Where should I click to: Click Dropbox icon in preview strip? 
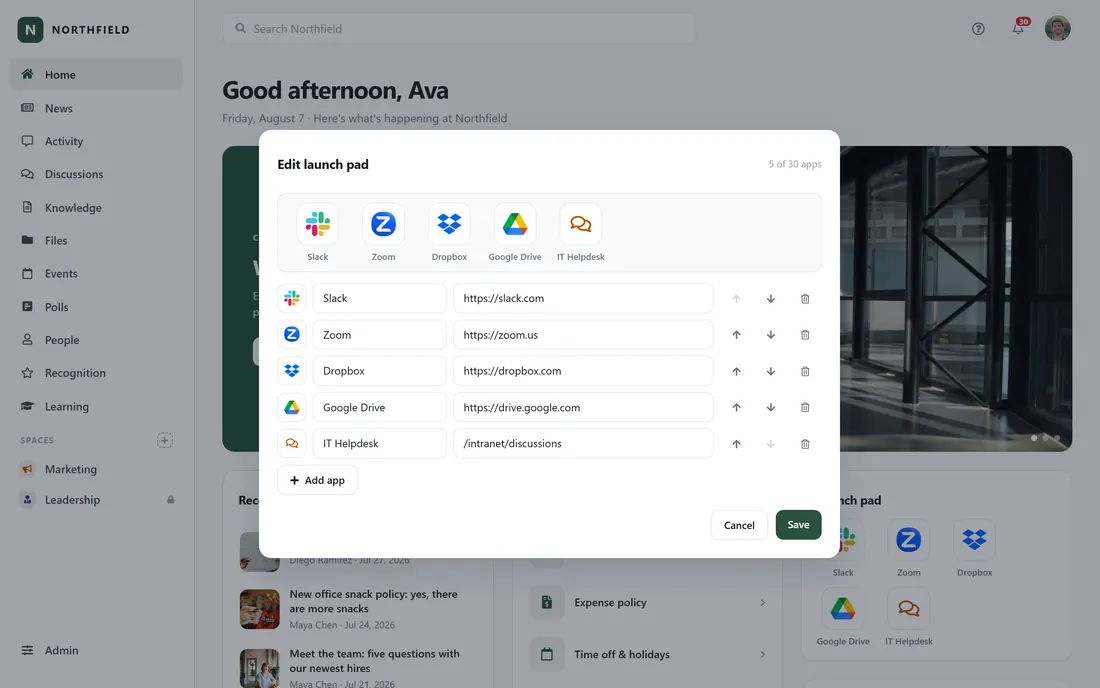click(x=449, y=224)
